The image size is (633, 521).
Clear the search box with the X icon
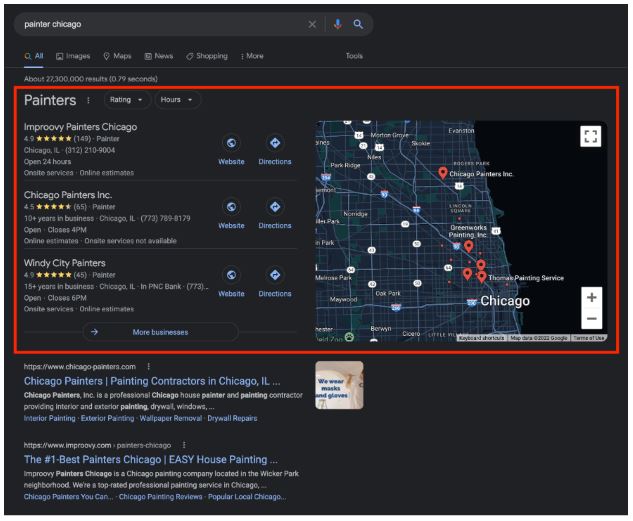point(312,24)
